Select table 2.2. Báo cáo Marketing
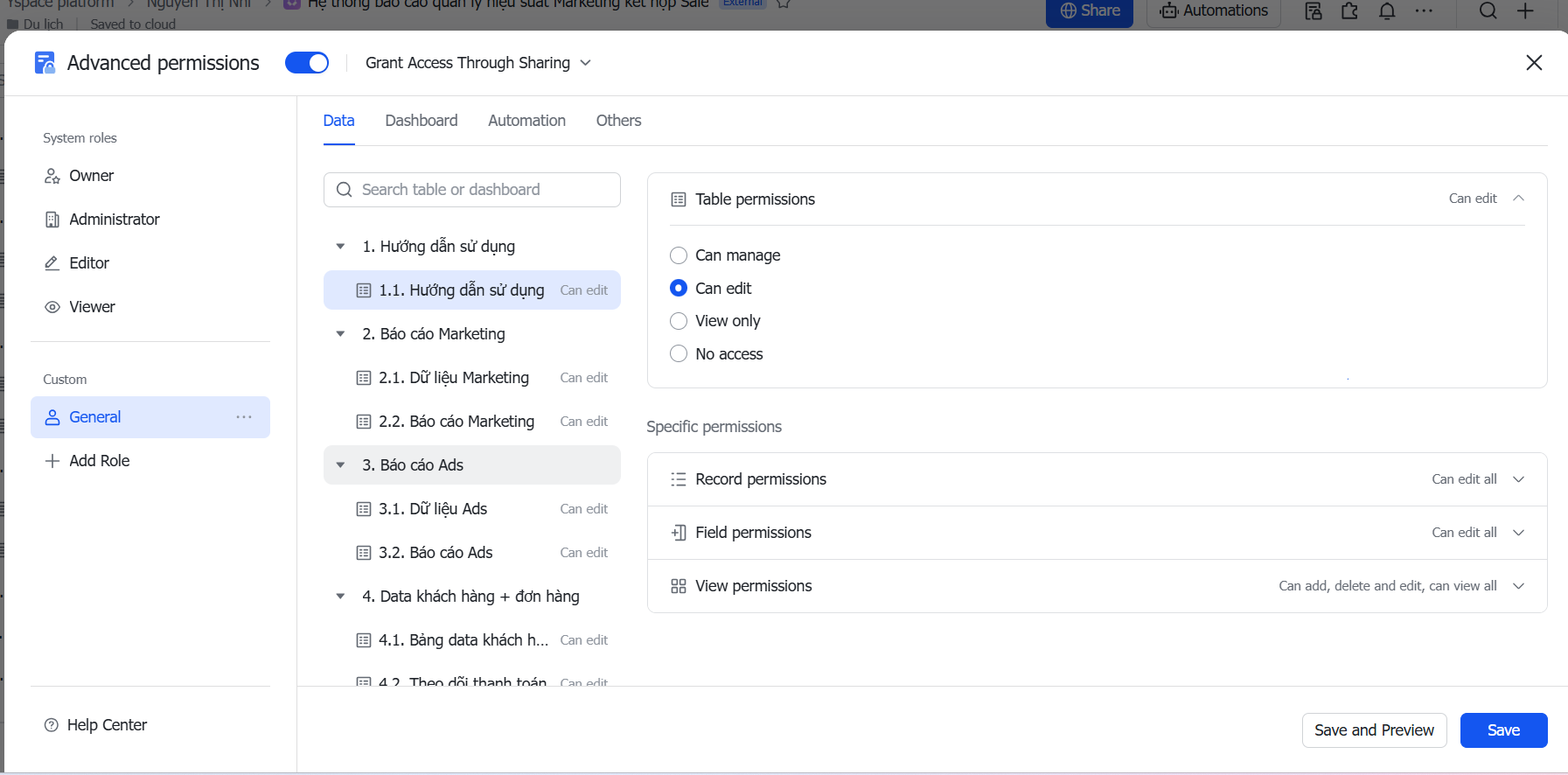The height and width of the screenshot is (775, 1568). 472,422
